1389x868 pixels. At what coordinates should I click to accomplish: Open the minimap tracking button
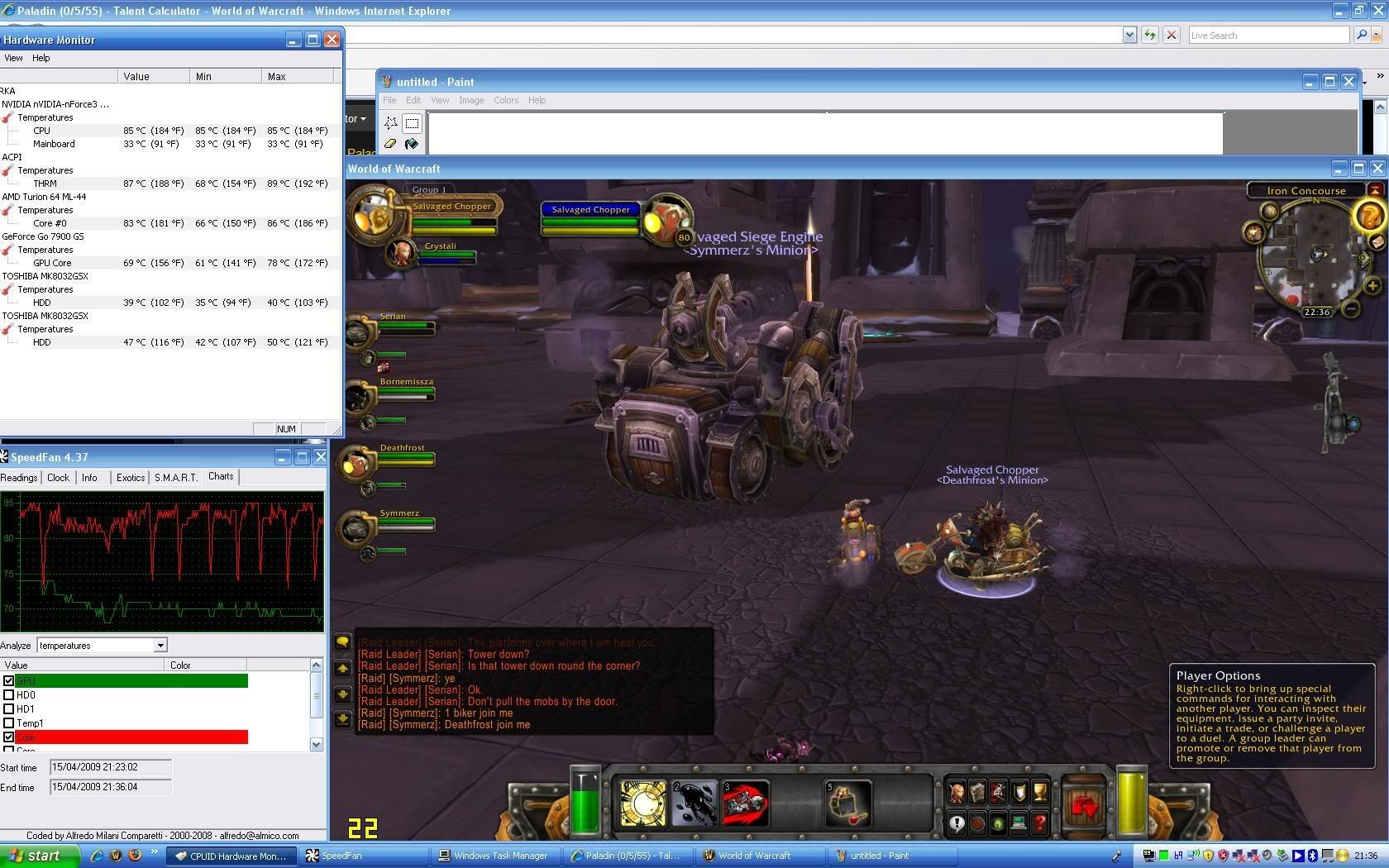click(x=1254, y=232)
